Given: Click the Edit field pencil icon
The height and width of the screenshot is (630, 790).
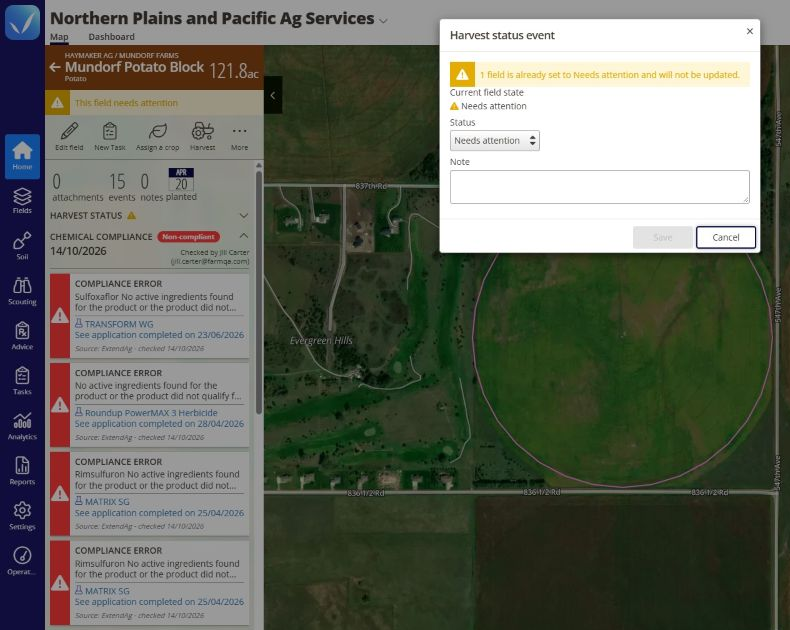Looking at the screenshot, I should click(x=70, y=131).
